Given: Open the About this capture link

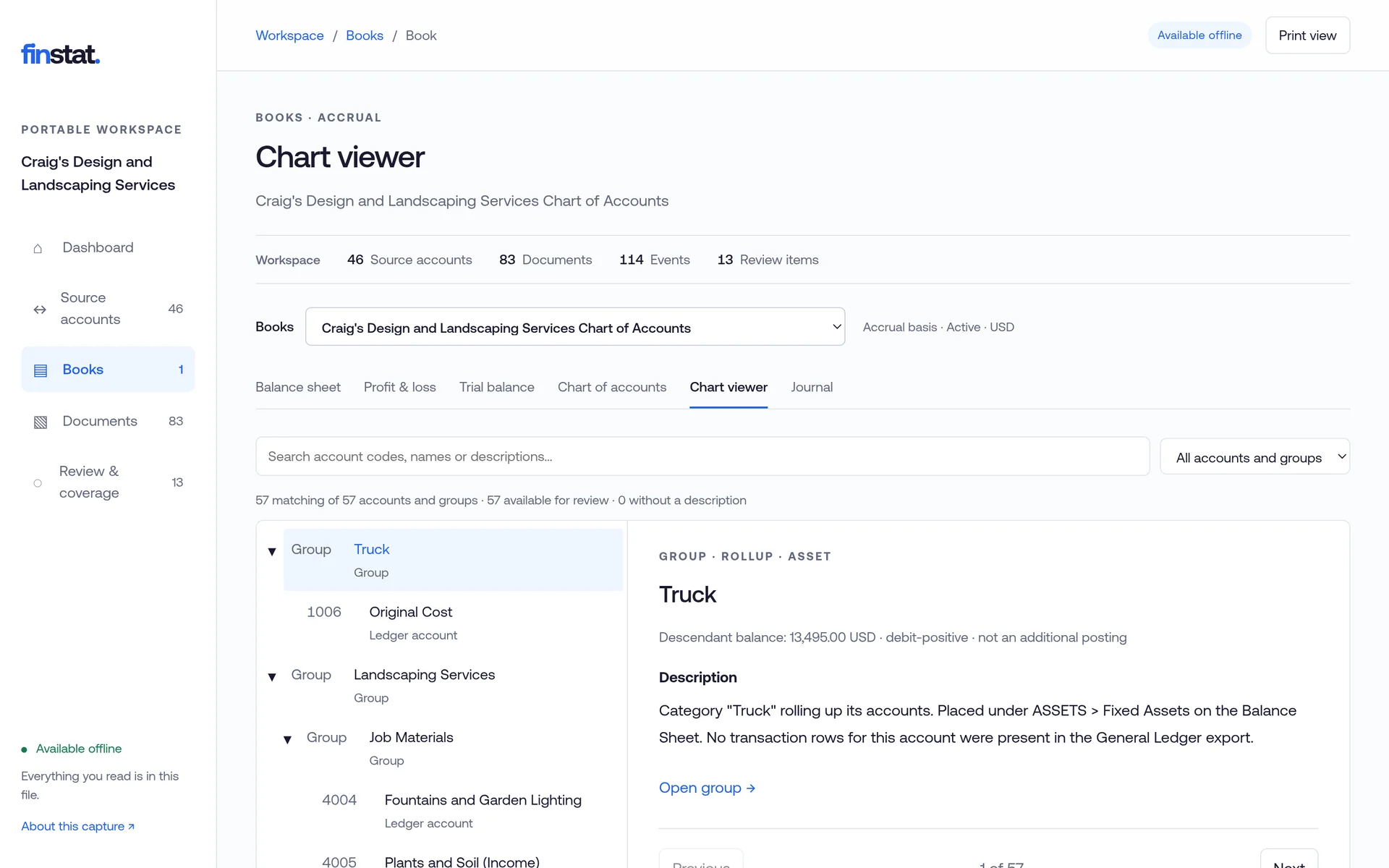Looking at the screenshot, I should pos(77,826).
